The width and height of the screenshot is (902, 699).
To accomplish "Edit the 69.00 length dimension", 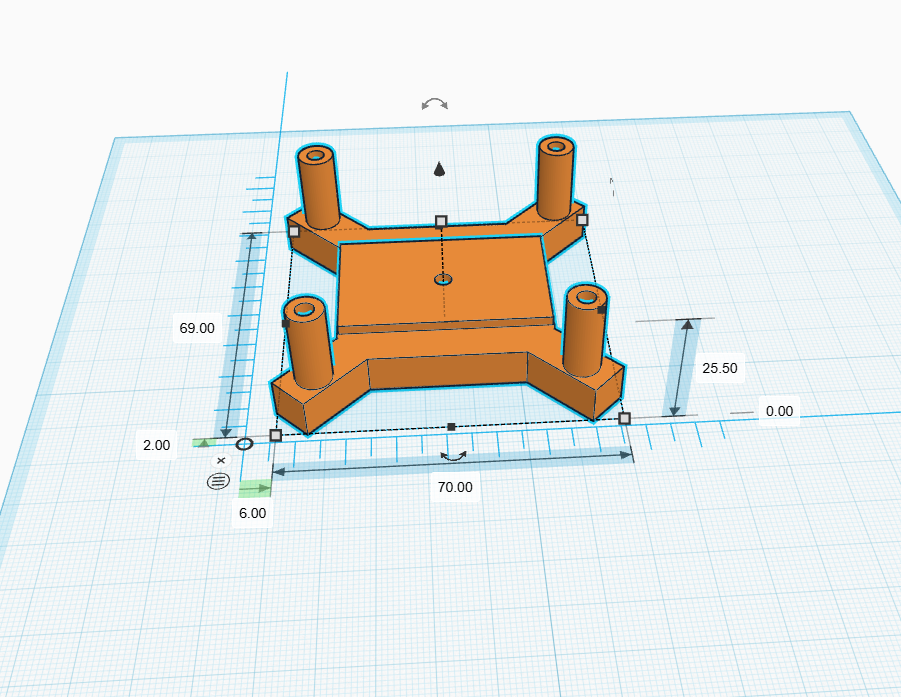I will pos(197,329).
